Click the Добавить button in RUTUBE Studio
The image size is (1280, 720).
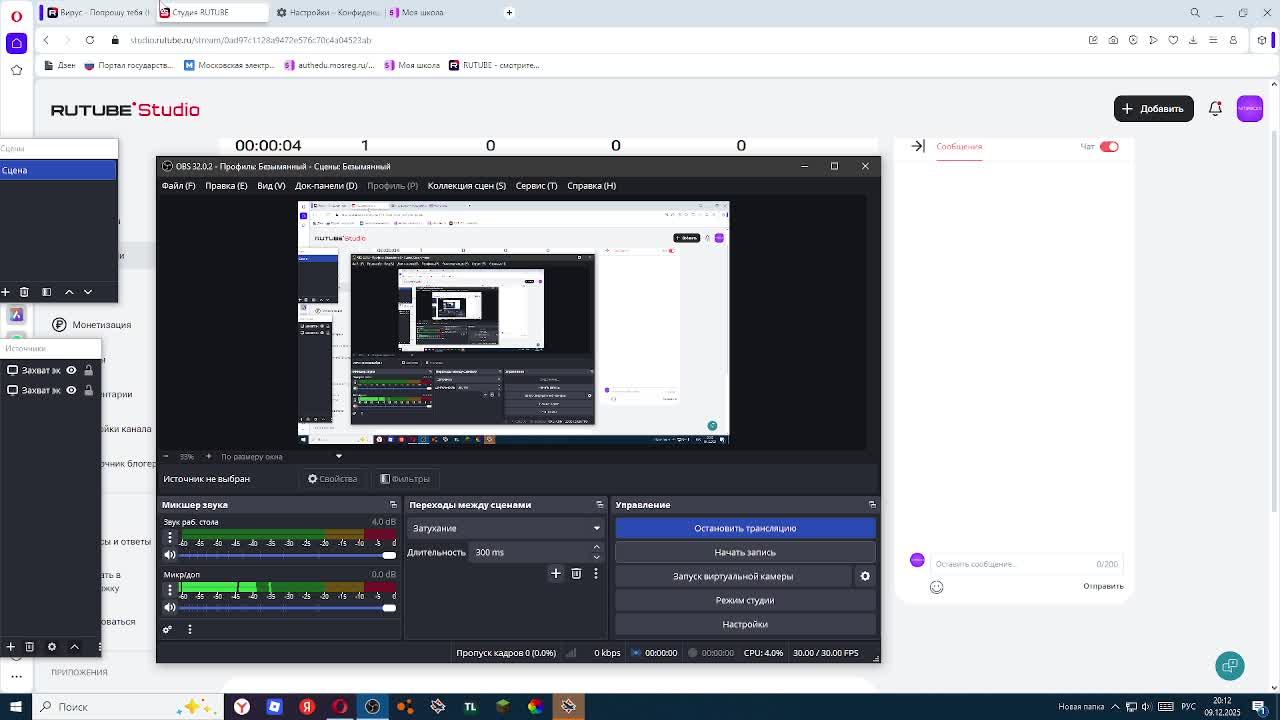1153,109
